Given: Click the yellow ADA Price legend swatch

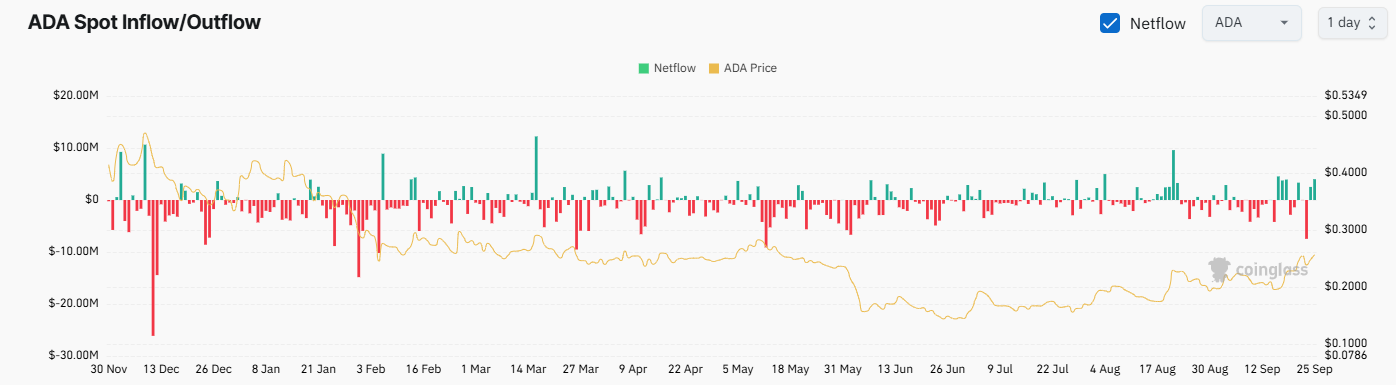Looking at the screenshot, I should [713, 68].
